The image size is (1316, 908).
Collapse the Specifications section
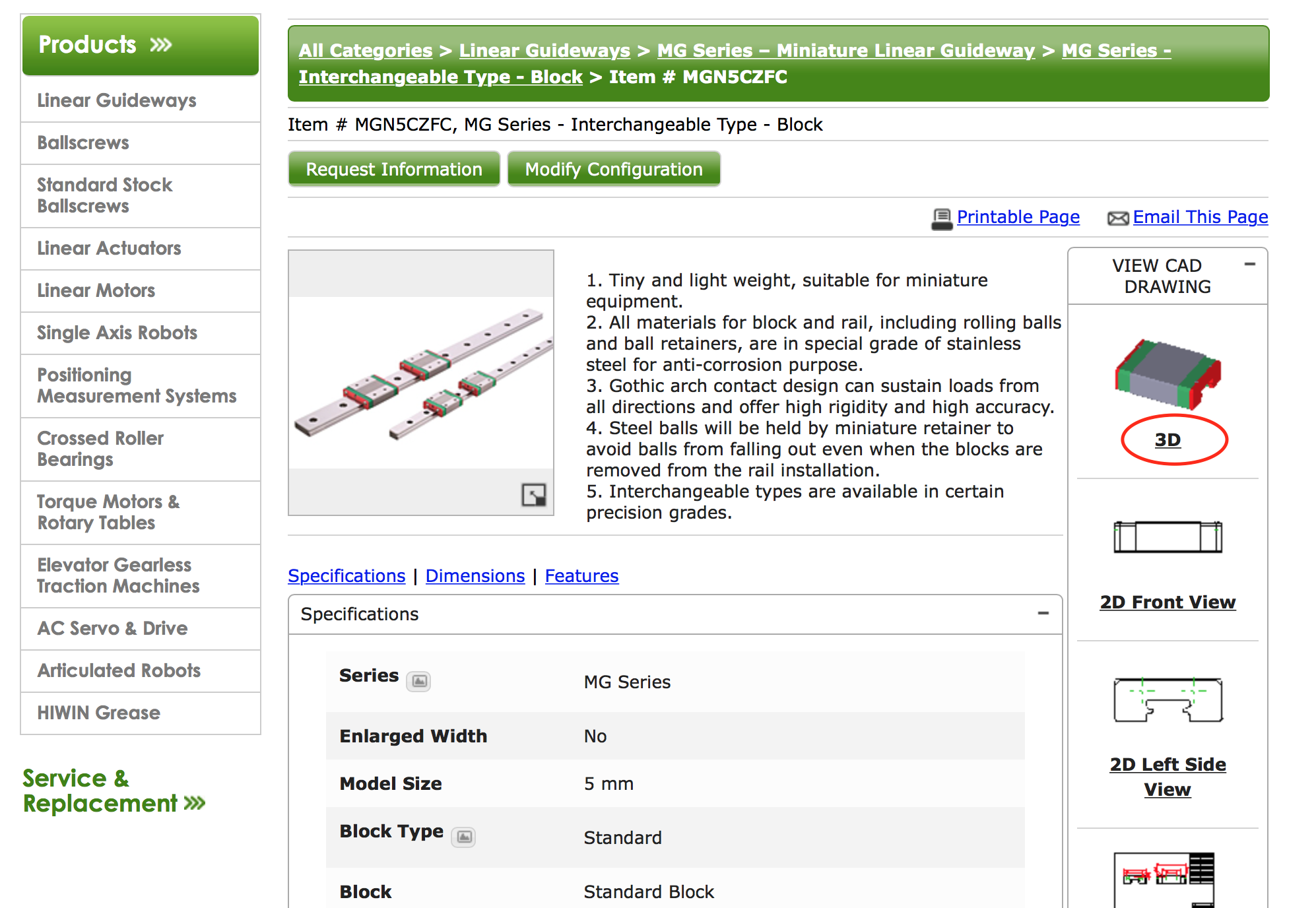click(1043, 614)
